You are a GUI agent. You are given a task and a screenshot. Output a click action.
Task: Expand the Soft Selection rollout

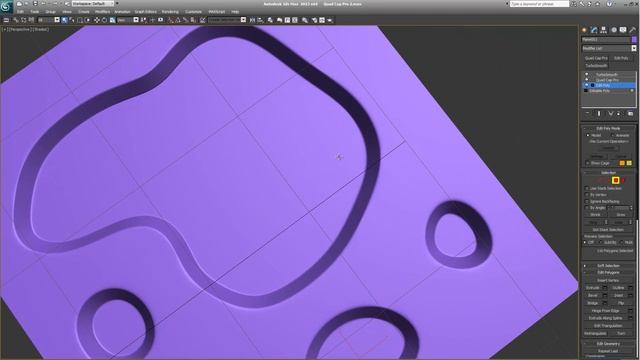pyautogui.click(x=608, y=266)
